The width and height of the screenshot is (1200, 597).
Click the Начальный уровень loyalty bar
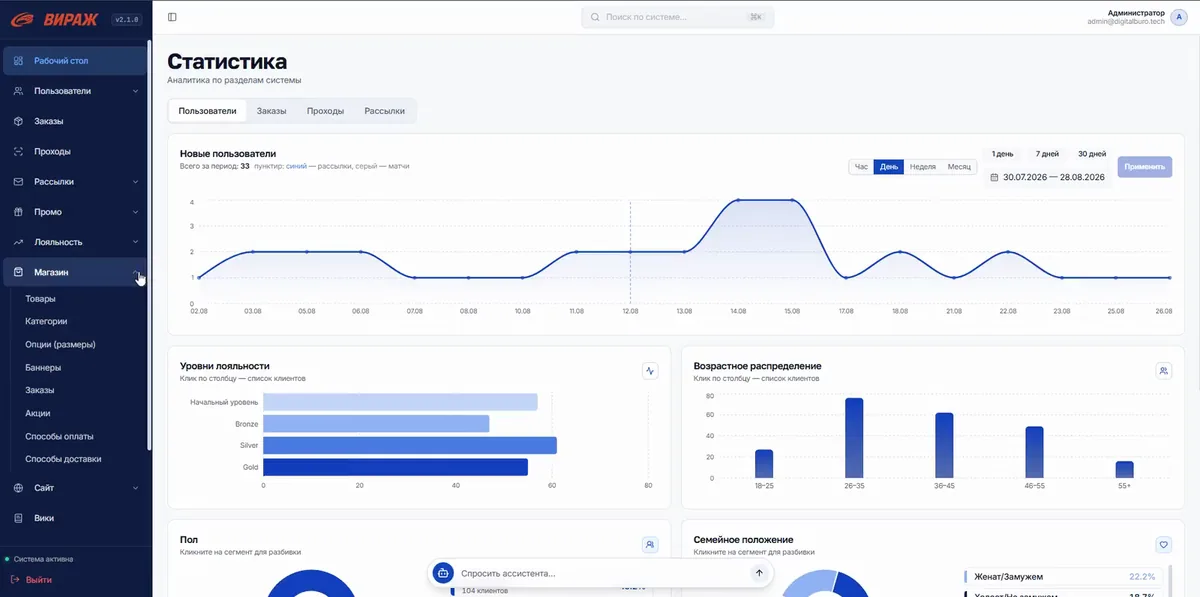(400, 402)
